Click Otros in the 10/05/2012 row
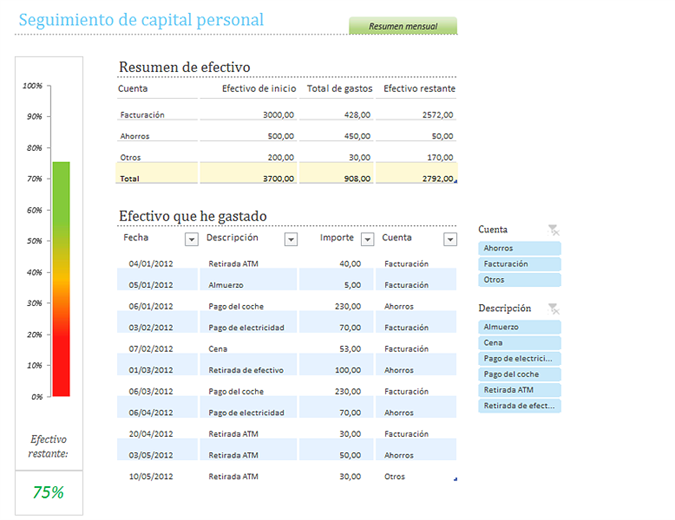675x520 pixels. [x=395, y=477]
